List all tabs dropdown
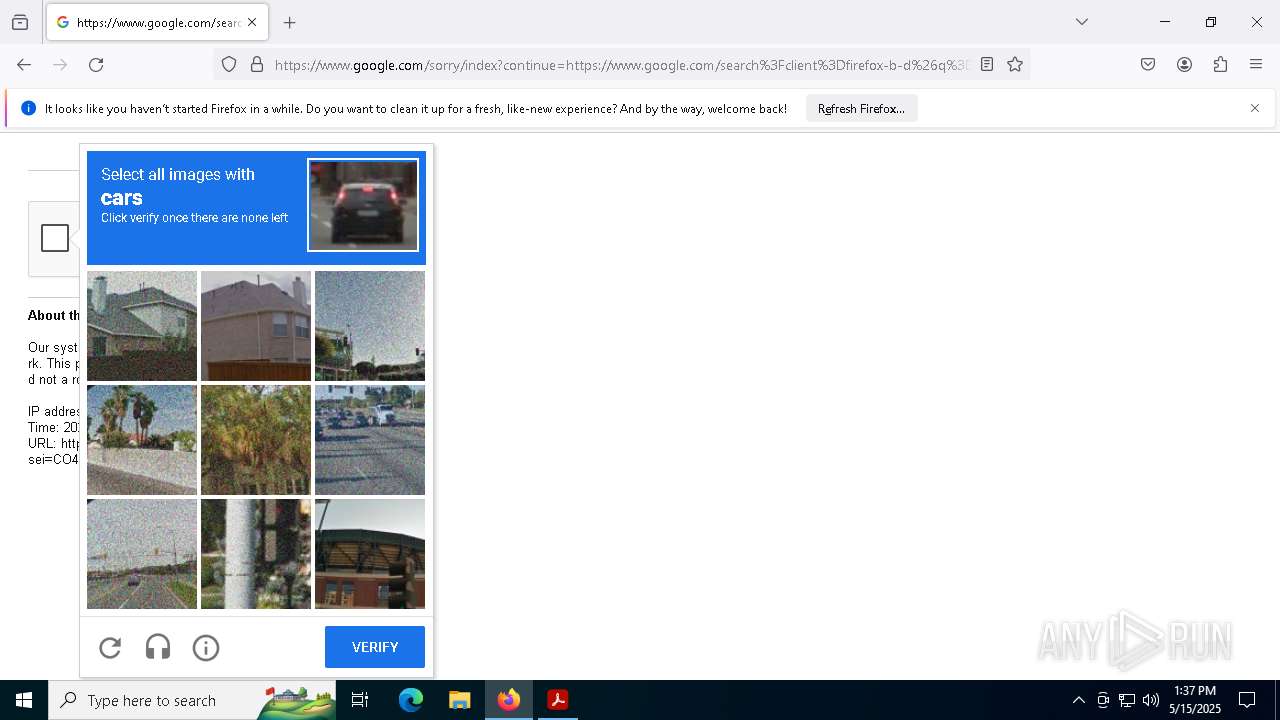The height and width of the screenshot is (720, 1280). [1082, 22]
